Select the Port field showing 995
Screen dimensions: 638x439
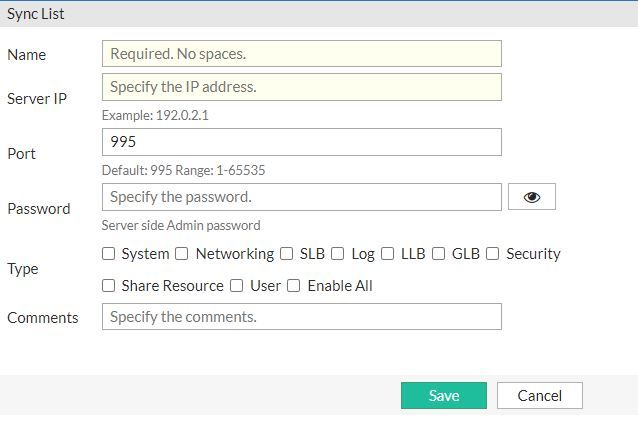coord(301,142)
